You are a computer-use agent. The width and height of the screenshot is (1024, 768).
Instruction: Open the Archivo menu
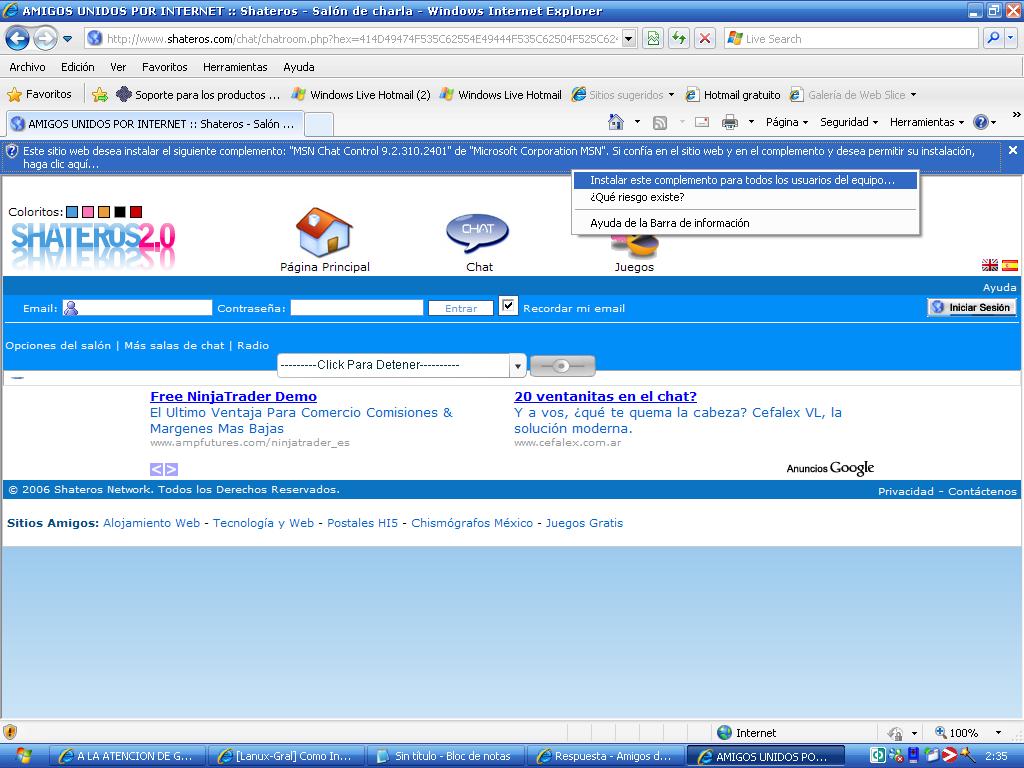coord(27,67)
